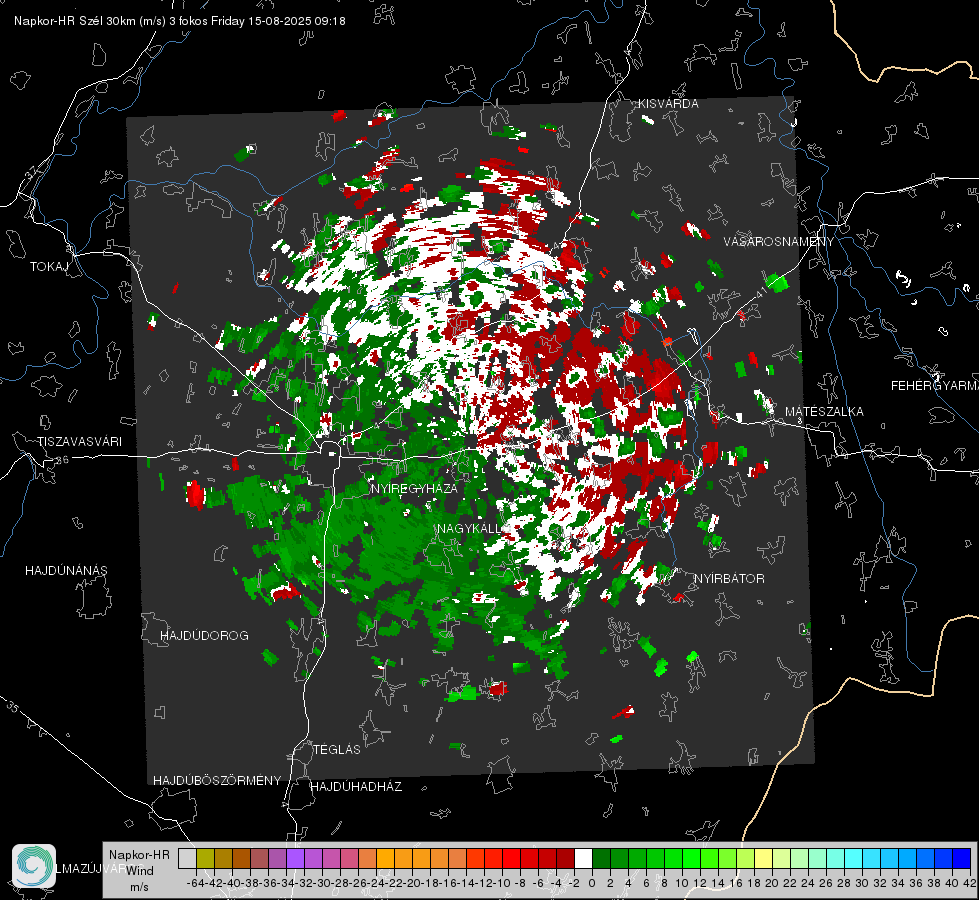Click the purple legend swatch between -34 and -32
The height and width of the screenshot is (900, 979).
295,858
